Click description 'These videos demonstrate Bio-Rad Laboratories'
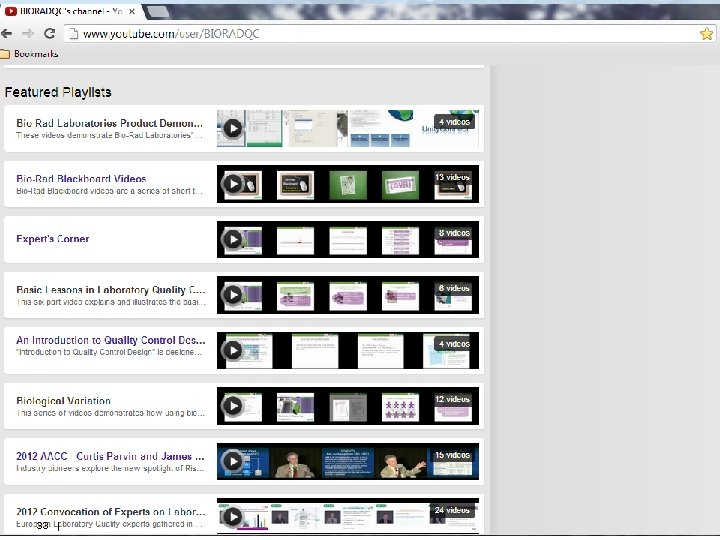 pyautogui.click(x=109, y=135)
